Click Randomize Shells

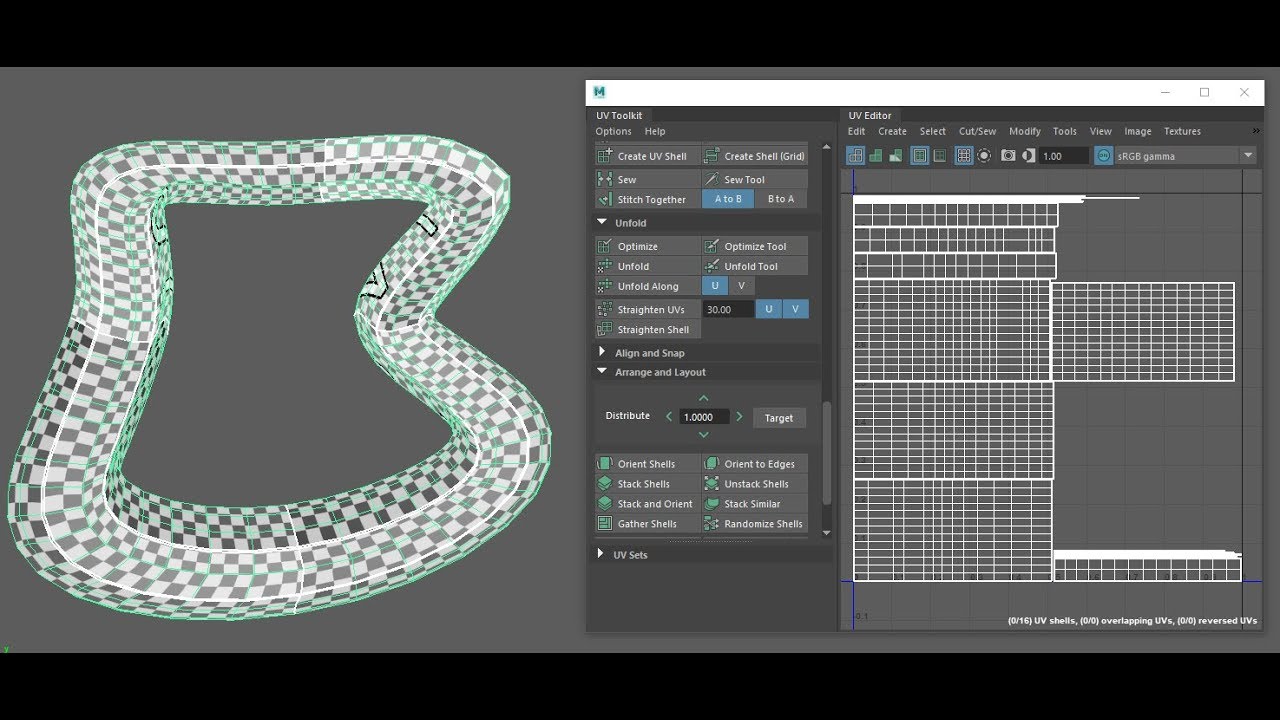pyautogui.click(x=755, y=524)
